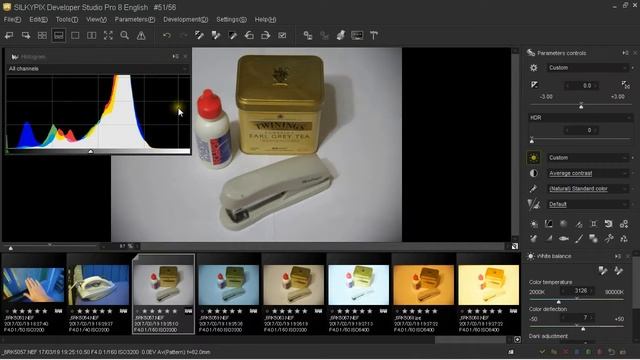The image size is (640, 360).
Task: Open the sharpness noise reduction icon
Action: pos(533,204)
